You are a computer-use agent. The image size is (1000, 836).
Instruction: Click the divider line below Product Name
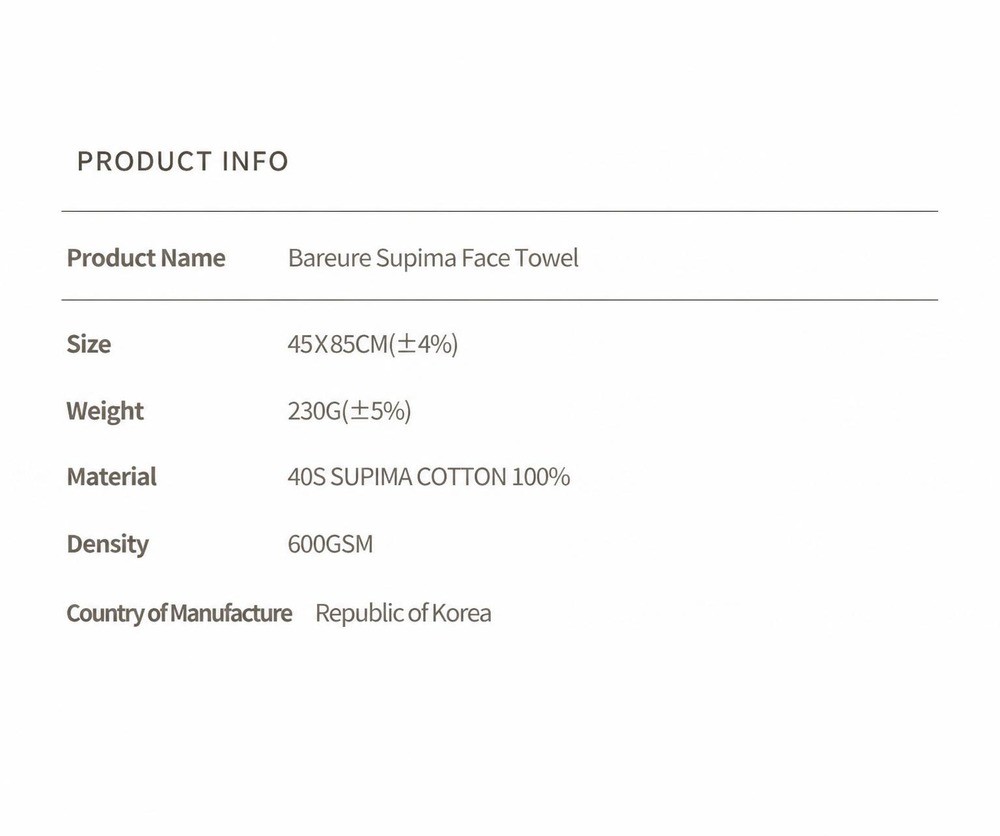pyautogui.click(x=499, y=300)
